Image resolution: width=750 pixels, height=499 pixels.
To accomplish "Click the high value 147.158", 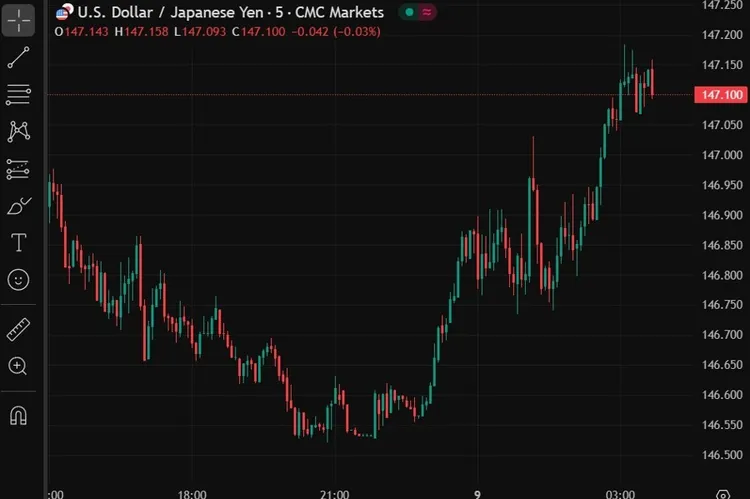I will [x=146, y=32].
